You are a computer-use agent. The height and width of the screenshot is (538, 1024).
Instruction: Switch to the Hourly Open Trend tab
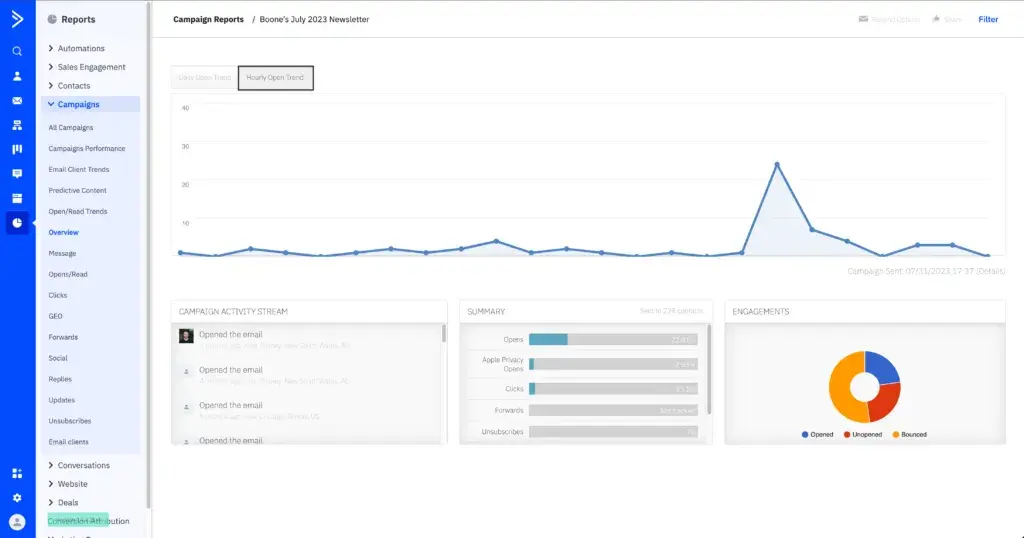point(275,78)
